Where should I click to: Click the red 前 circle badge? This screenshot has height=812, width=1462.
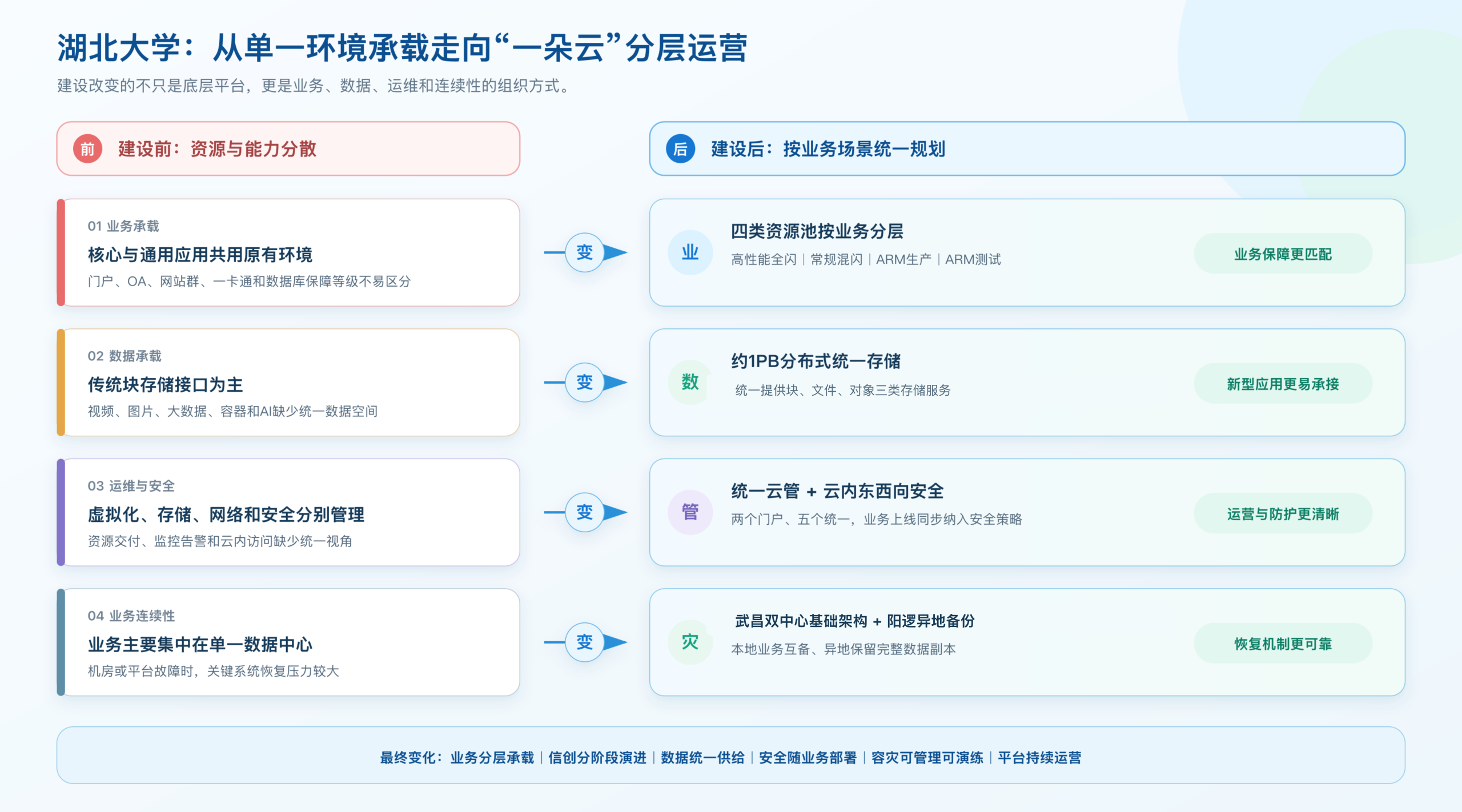coord(87,149)
